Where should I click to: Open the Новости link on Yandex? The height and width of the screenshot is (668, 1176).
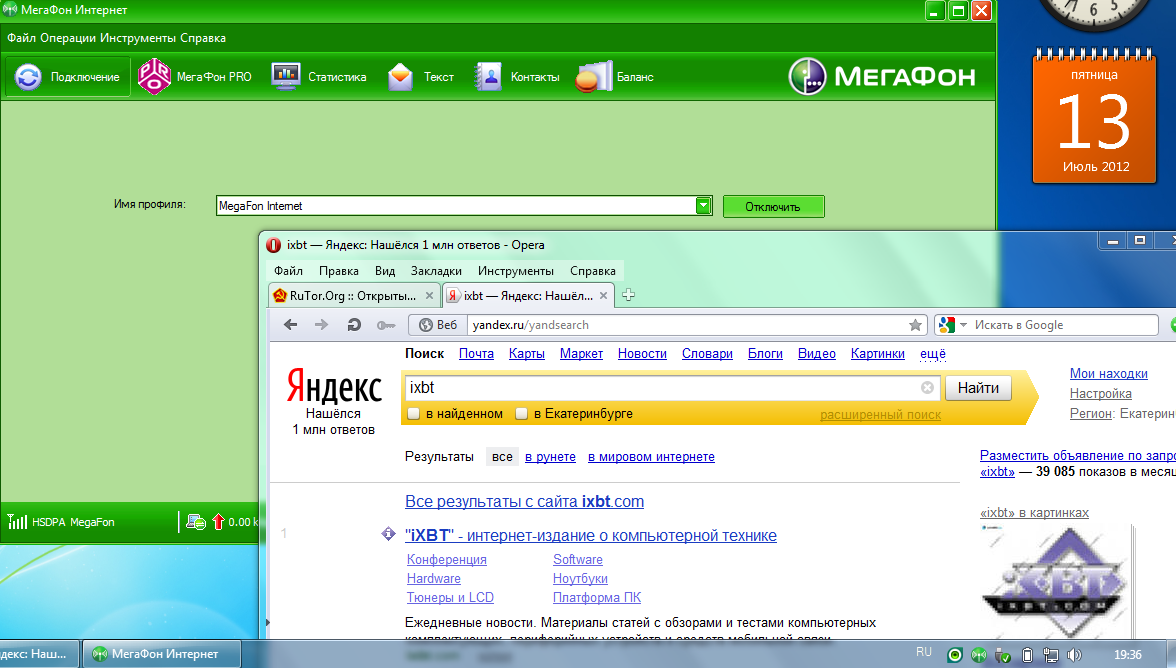(642, 353)
